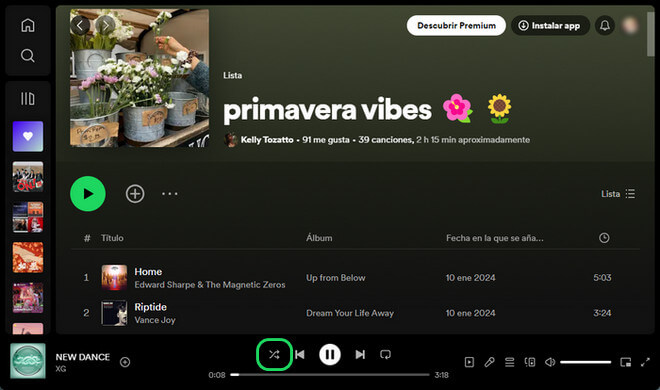Image resolution: width=660 pixels, height=390 pixels.
Task: Play the primavera vibes playlist
Action: [x=88, y=194]
